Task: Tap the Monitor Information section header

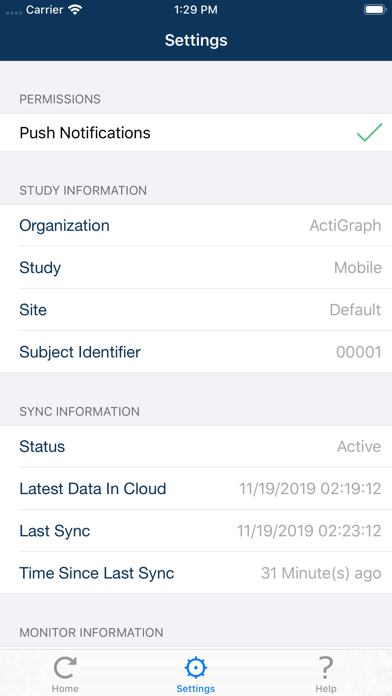Action: tap(91, 632)
